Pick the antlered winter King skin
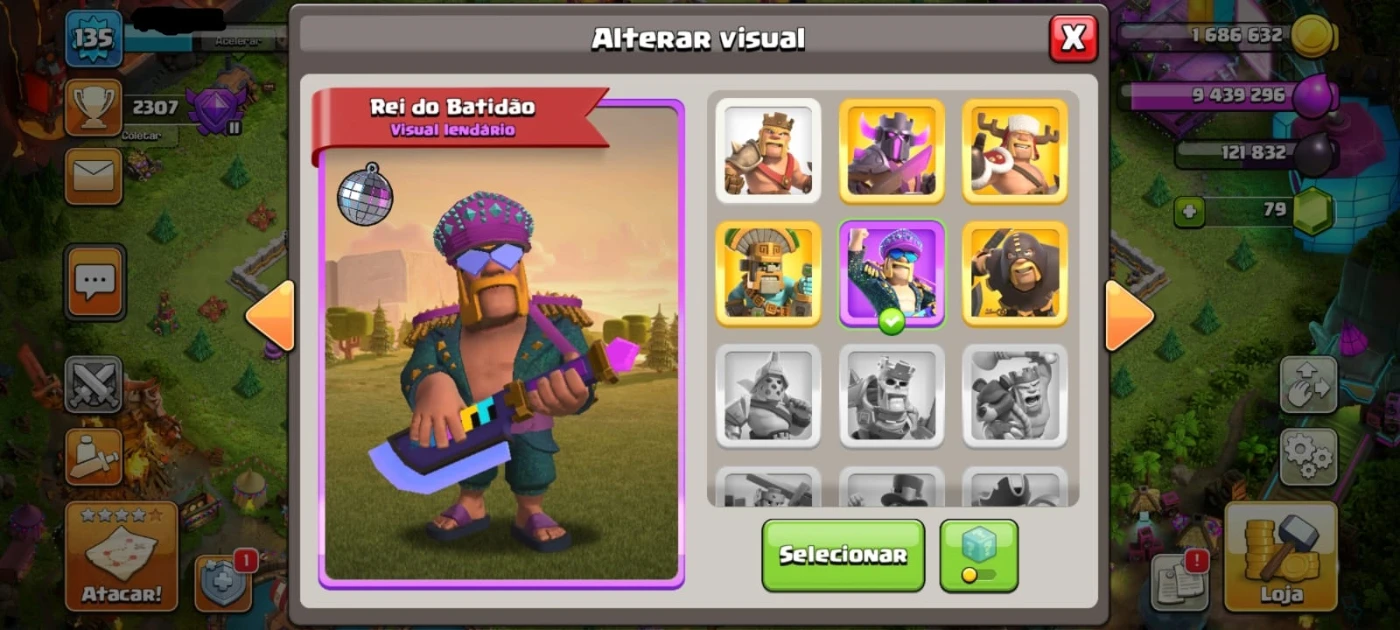This screenshot has height=630, width=1400. coord(1015,151)
